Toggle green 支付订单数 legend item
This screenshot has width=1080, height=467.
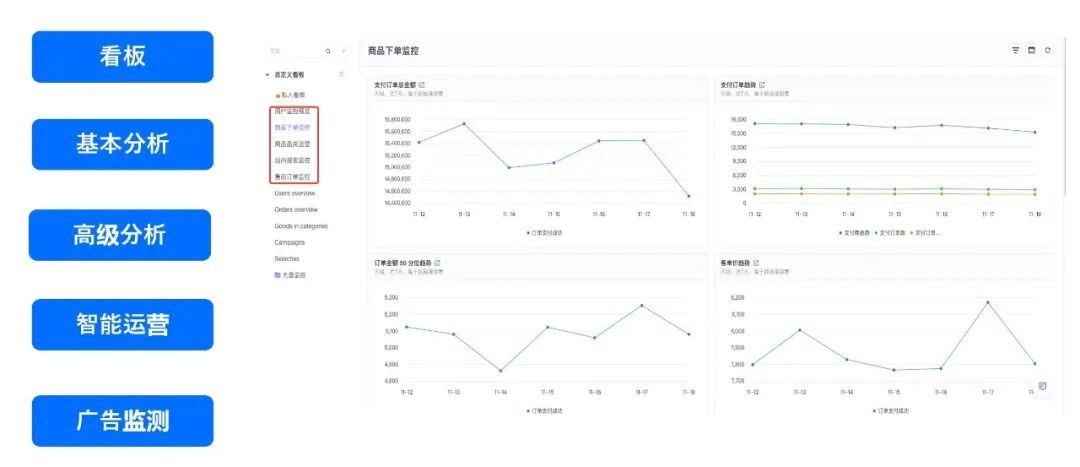pyautogui.click(x=890, y=233)
